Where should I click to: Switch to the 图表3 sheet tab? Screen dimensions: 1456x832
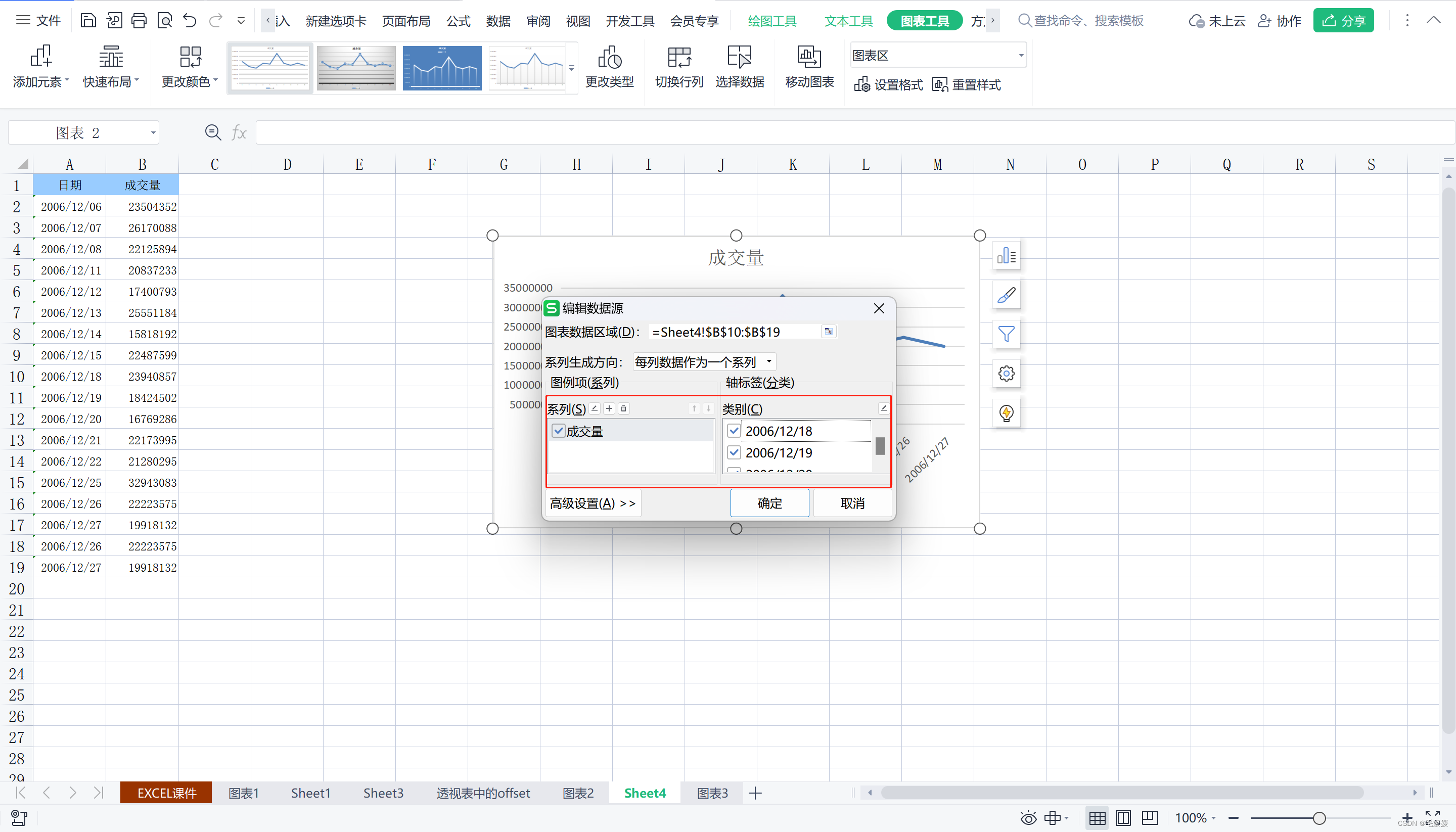point(712,793)
